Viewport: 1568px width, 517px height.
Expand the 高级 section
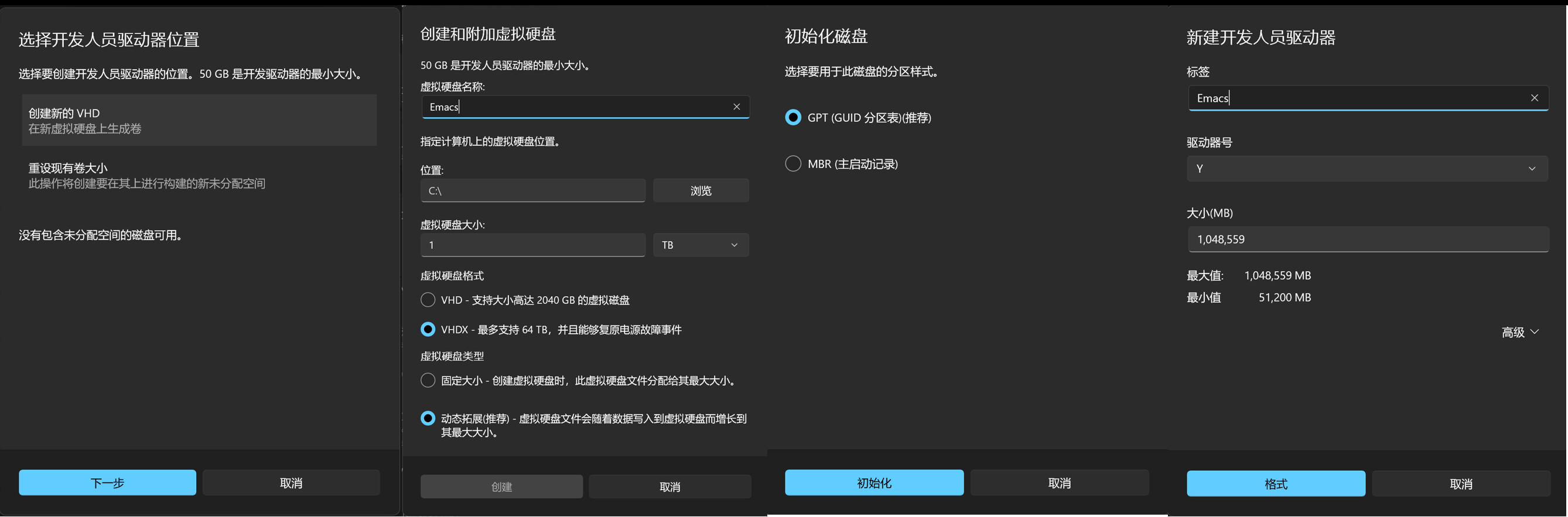pos(1520,332)
